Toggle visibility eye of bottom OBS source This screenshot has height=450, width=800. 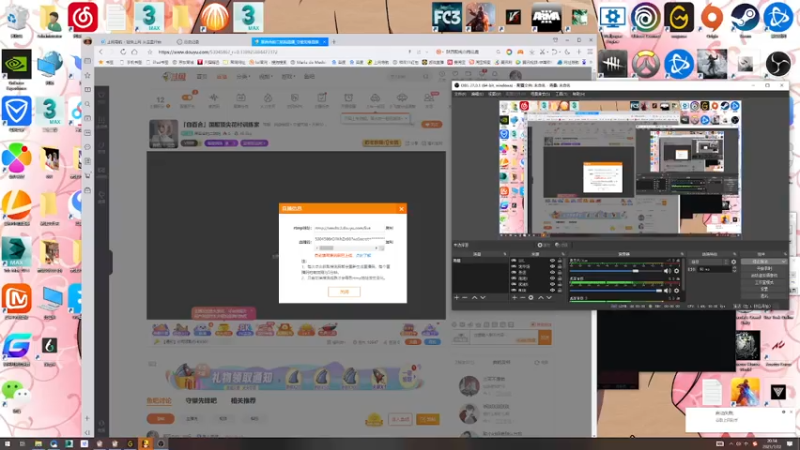point(552,290)
